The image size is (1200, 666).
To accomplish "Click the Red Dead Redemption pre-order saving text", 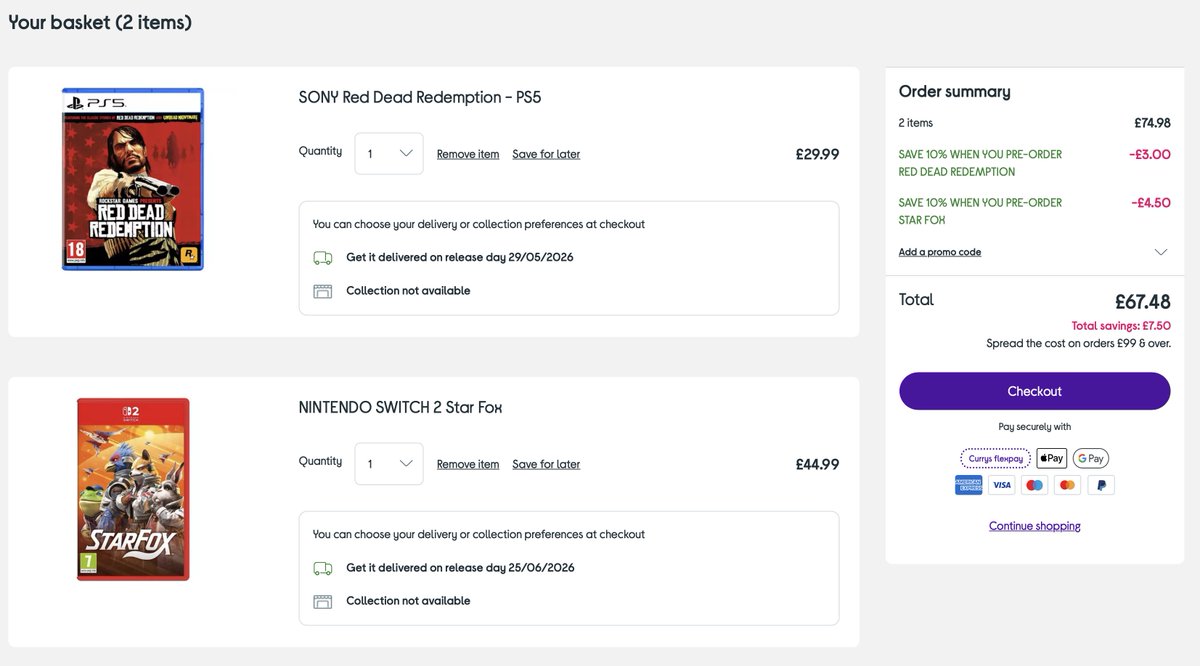I will coord(980,163).
